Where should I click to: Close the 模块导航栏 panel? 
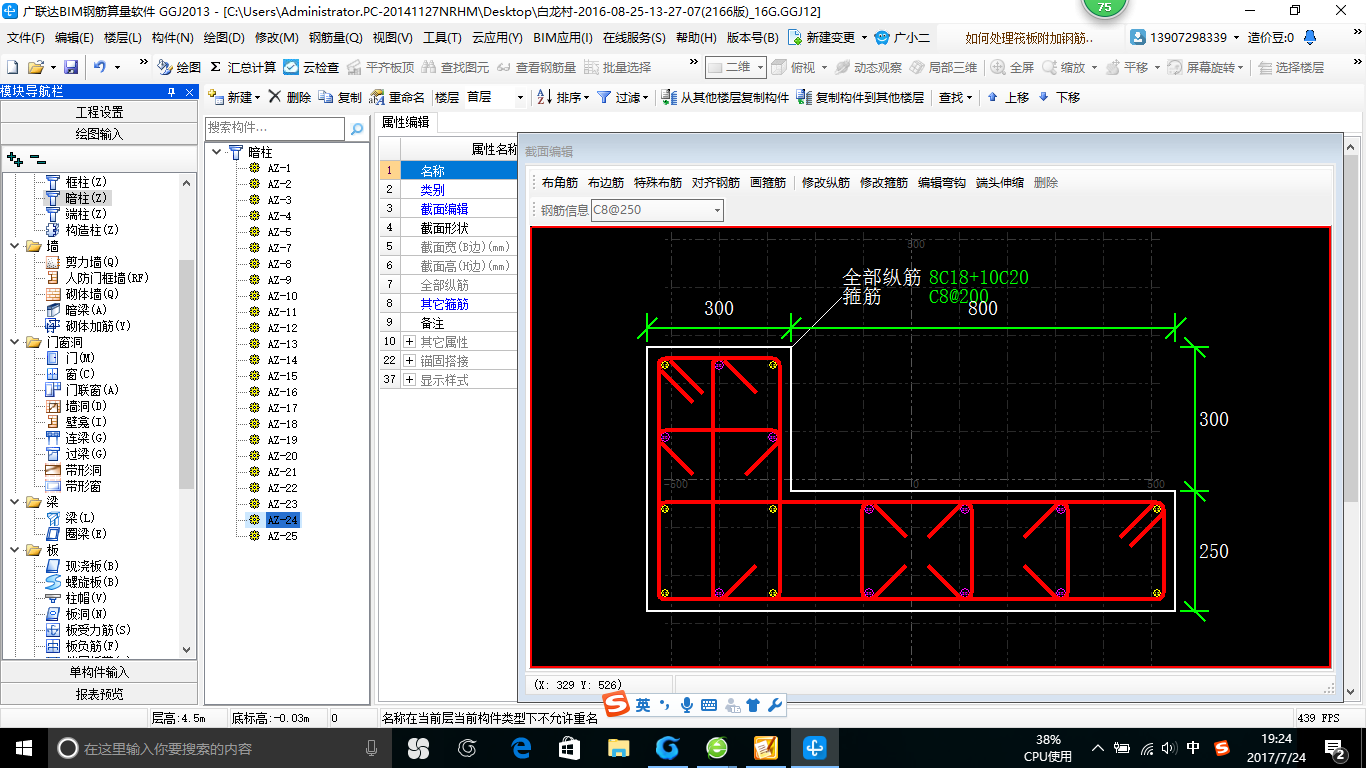point(188,91)
